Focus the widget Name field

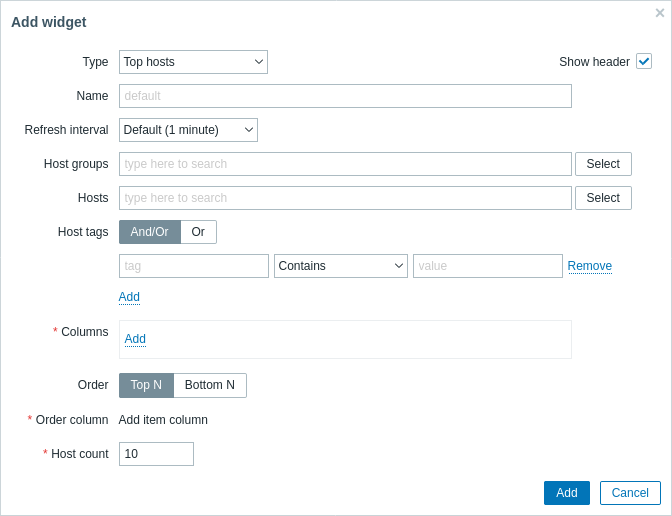[x=345, y=96]
